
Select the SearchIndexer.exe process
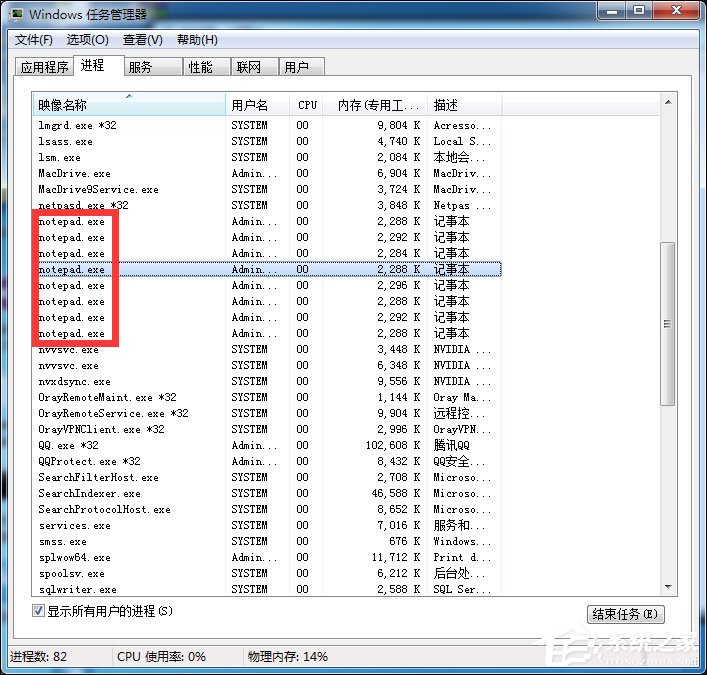click(267, 494)
